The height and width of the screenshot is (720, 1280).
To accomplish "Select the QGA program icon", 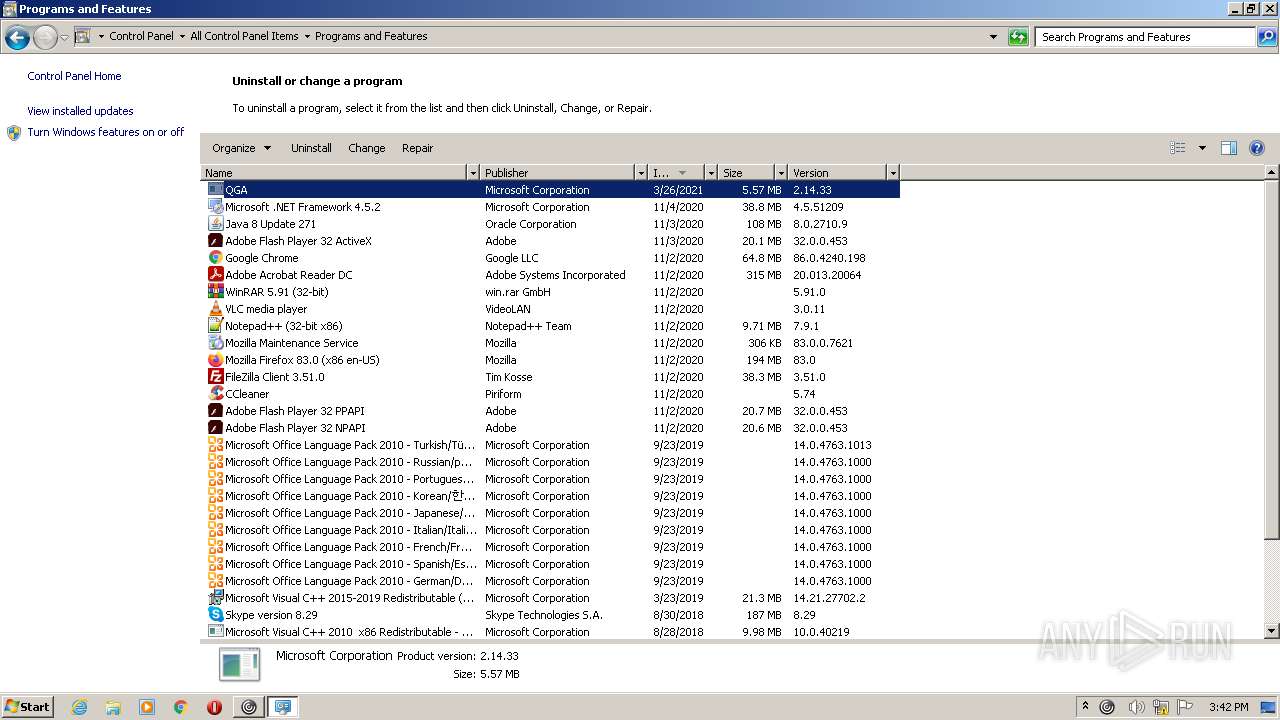I will 215,189.
